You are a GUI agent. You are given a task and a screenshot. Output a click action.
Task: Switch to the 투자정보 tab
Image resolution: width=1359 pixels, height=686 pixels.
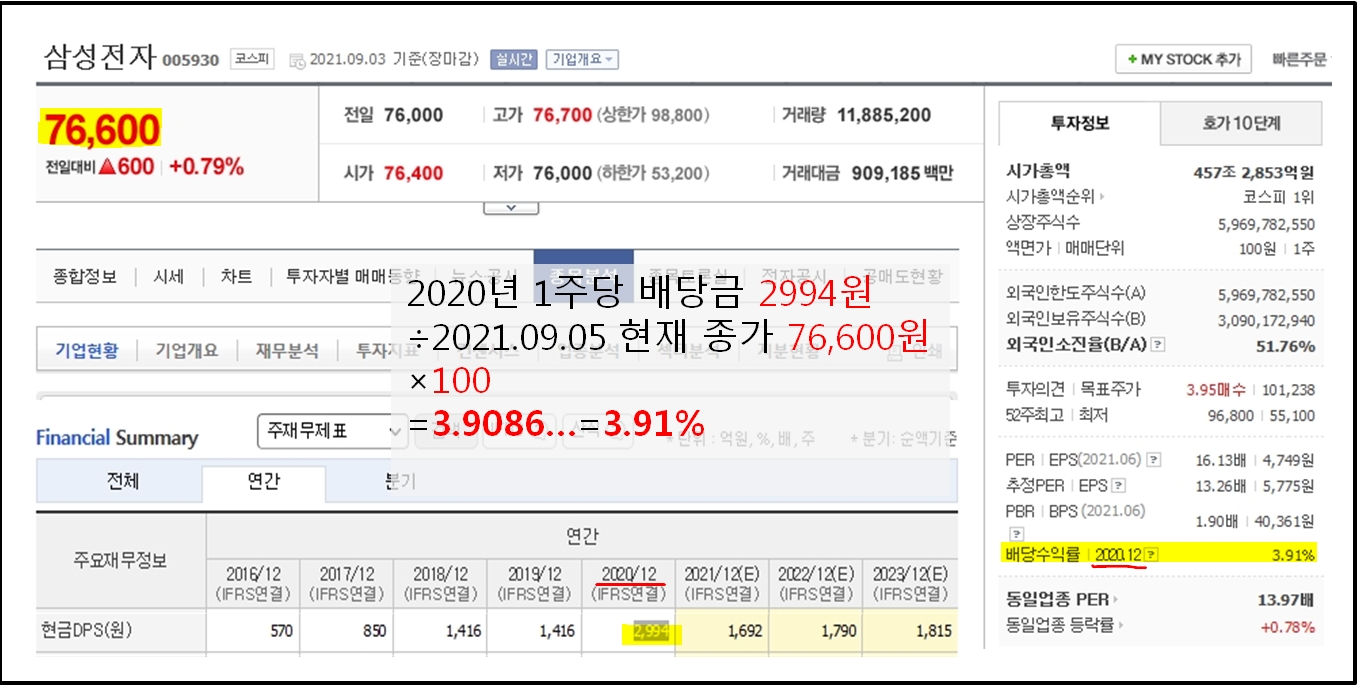click(x=1079, y=124)
